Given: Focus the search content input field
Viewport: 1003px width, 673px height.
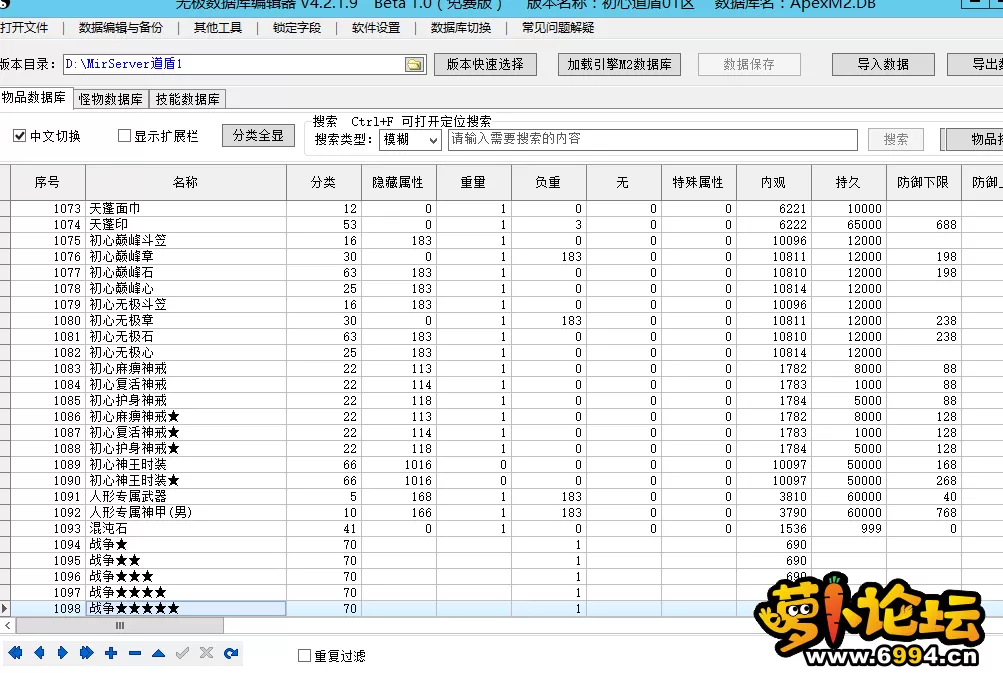Looking at the screenshot, I should click(x=652, y=139).
